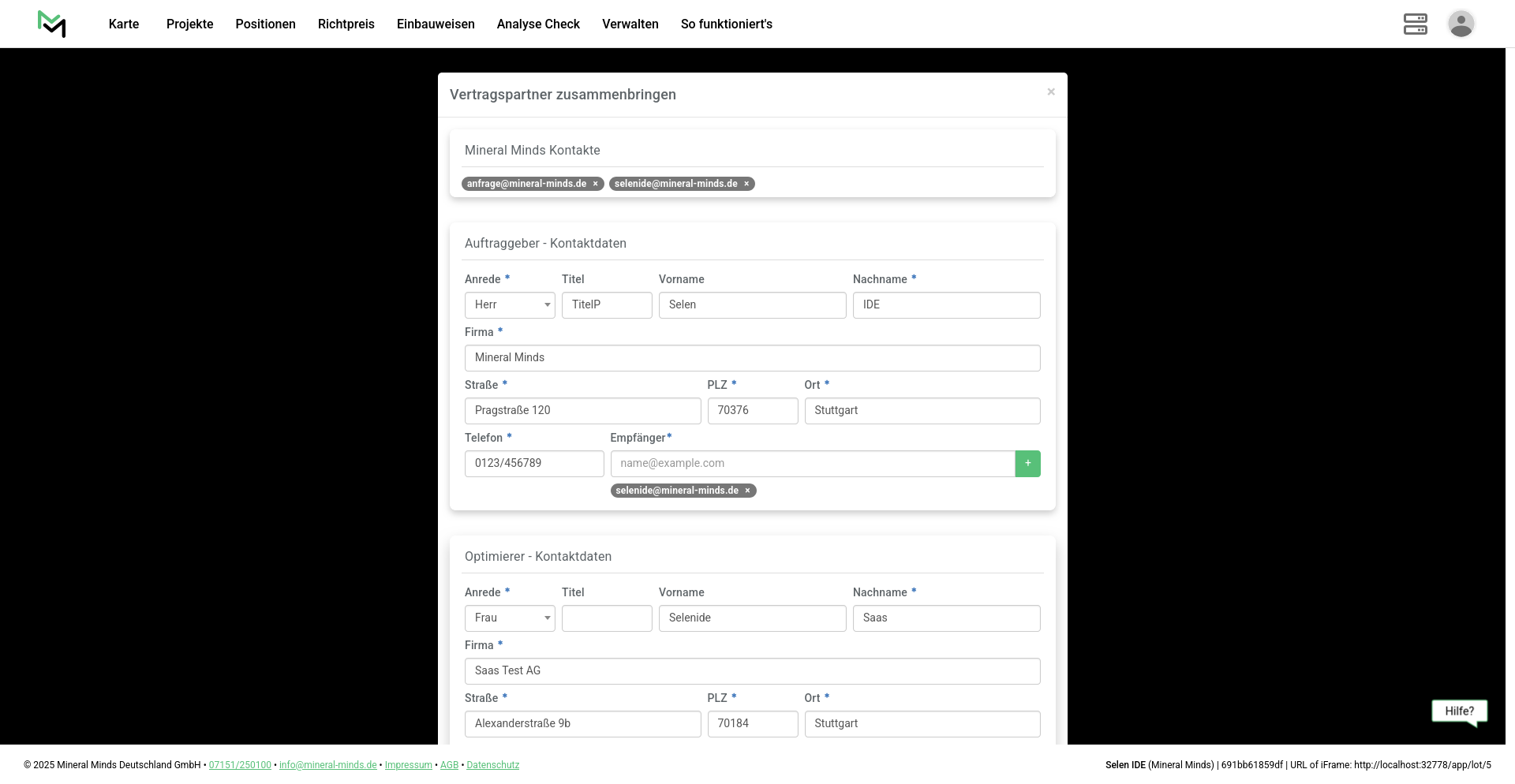Click the Mineral Minds logo
Image resolution: width=1515 pixels, height=784 pixels.
[52, 24]
